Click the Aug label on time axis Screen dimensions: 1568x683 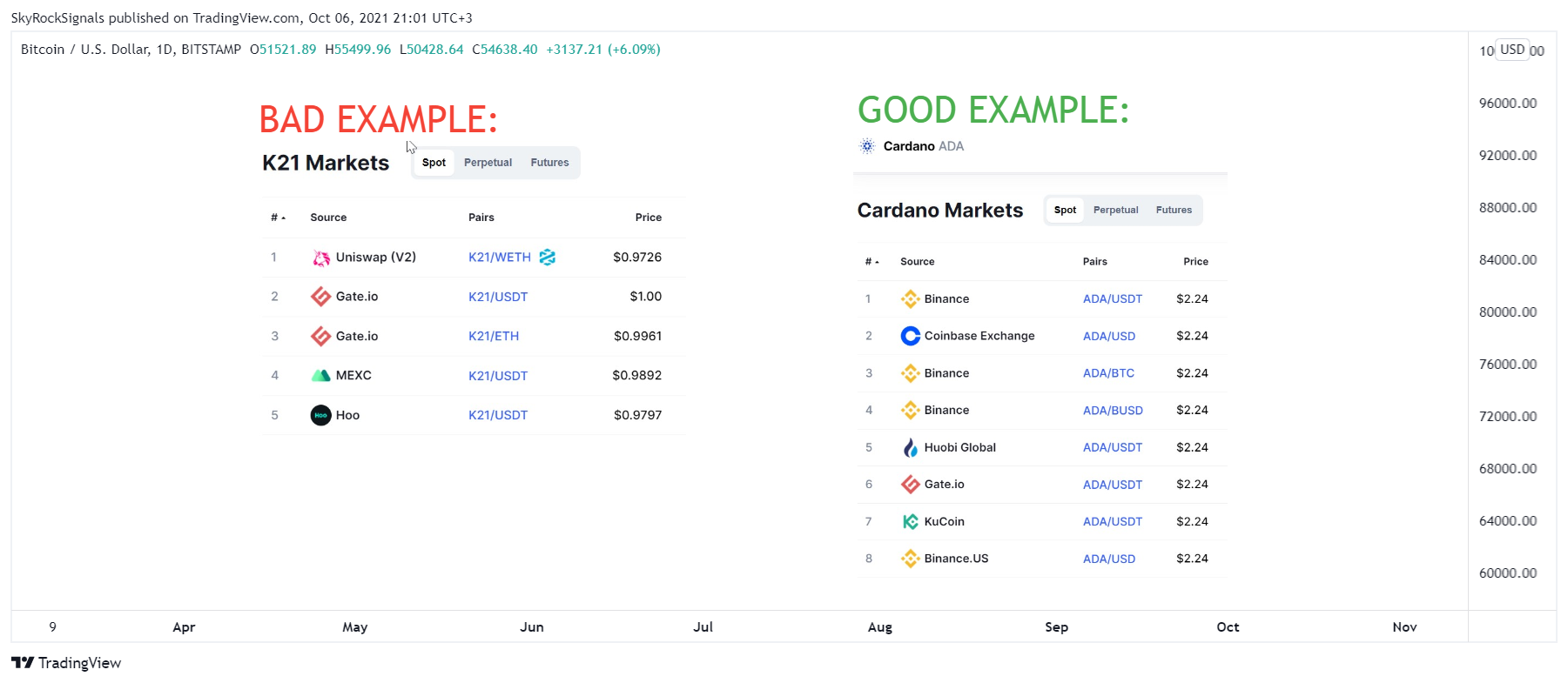click(880, 627)
